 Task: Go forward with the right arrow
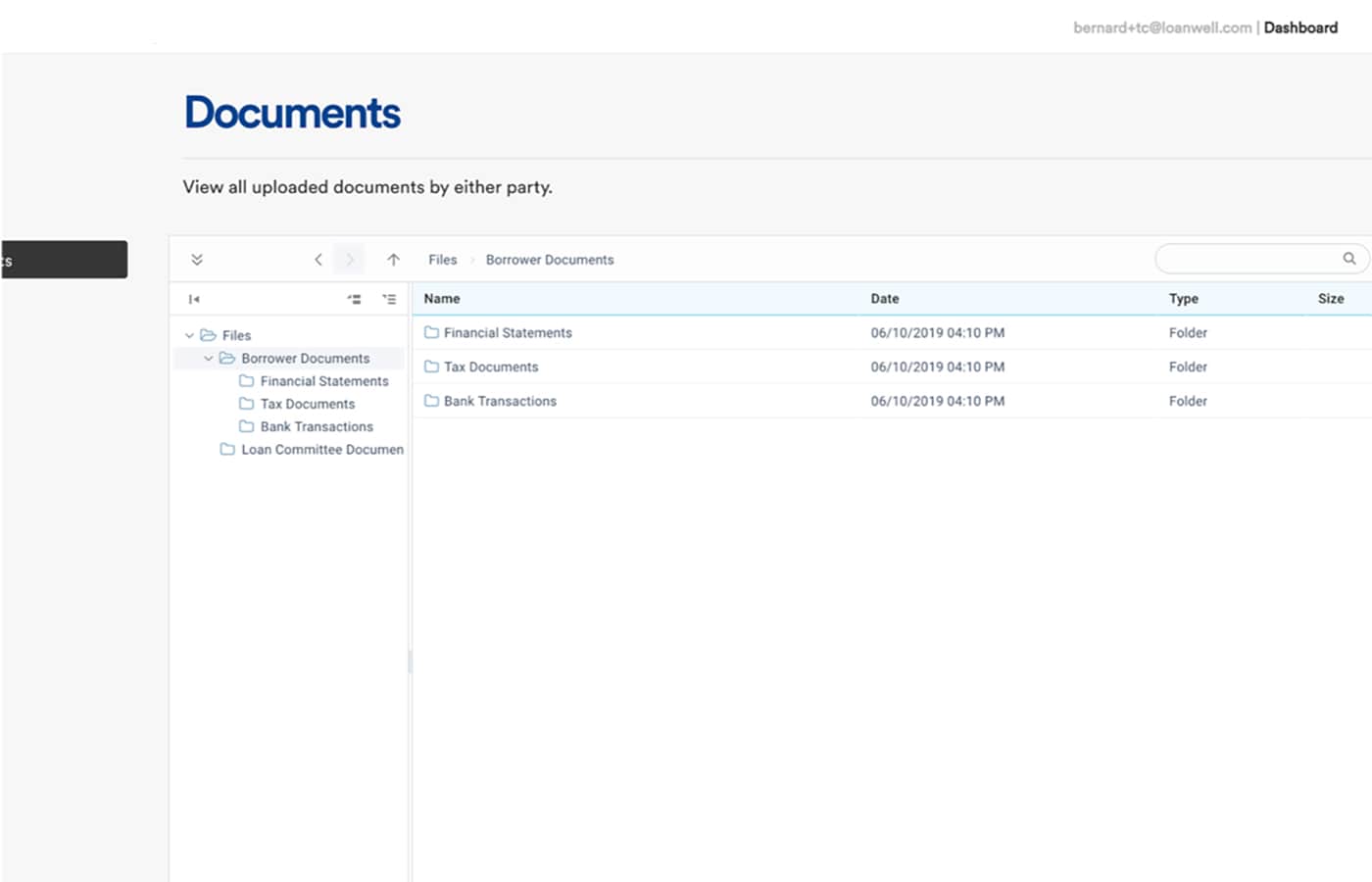(x=349, y=260)
